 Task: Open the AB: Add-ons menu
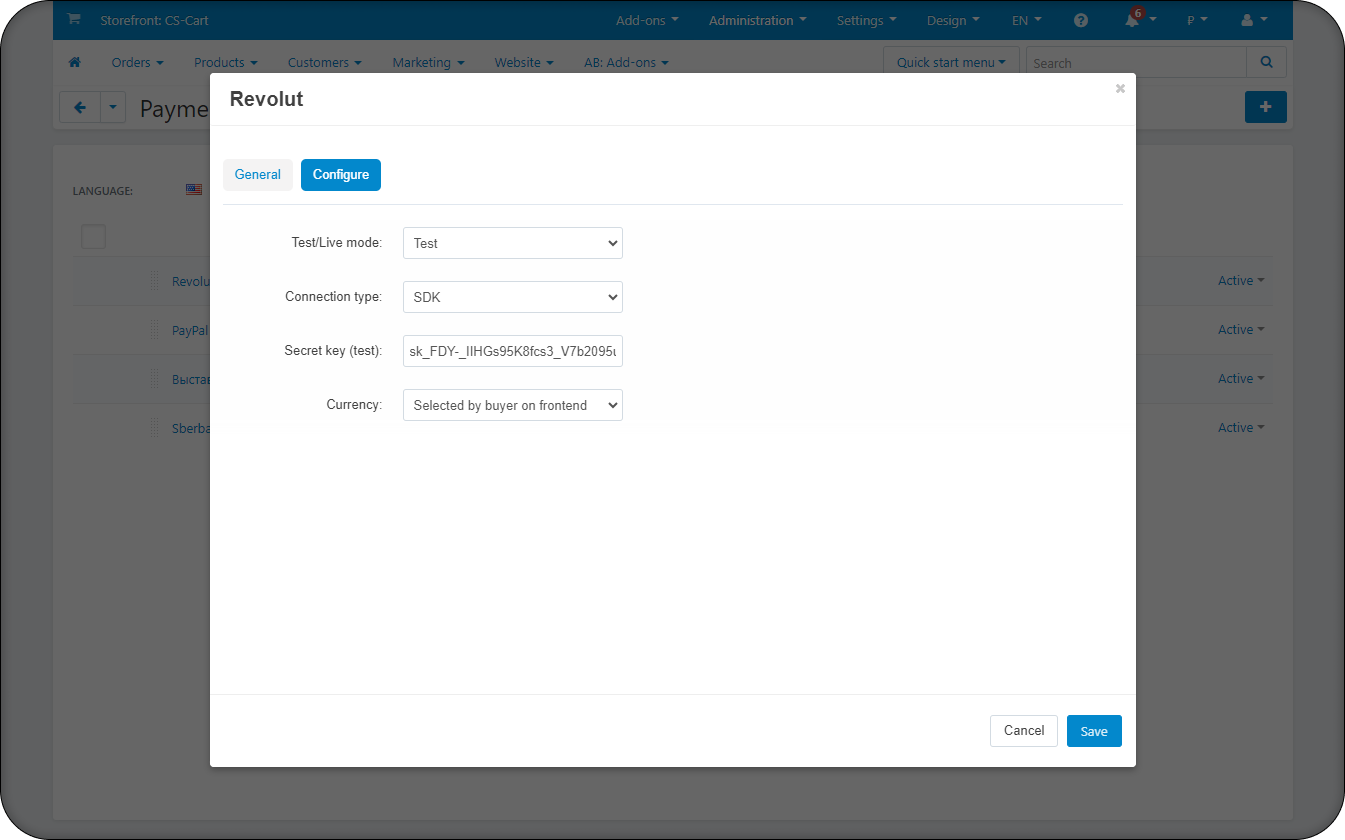tap(626, 62)
